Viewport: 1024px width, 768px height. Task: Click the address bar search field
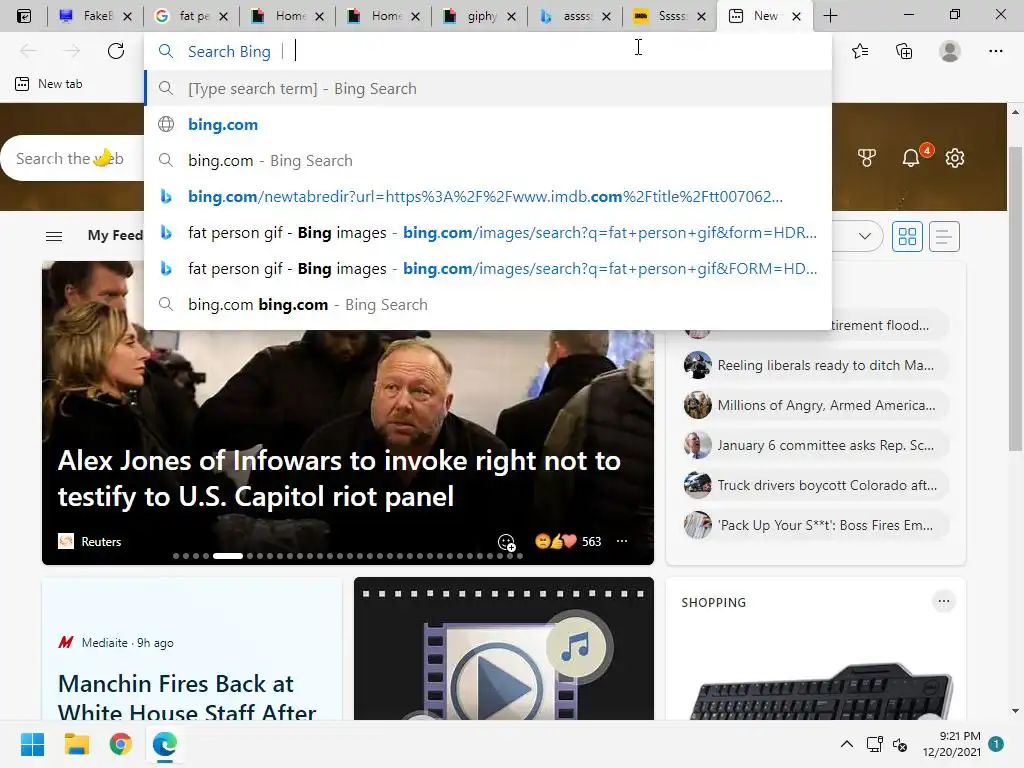tap(488, 51)
